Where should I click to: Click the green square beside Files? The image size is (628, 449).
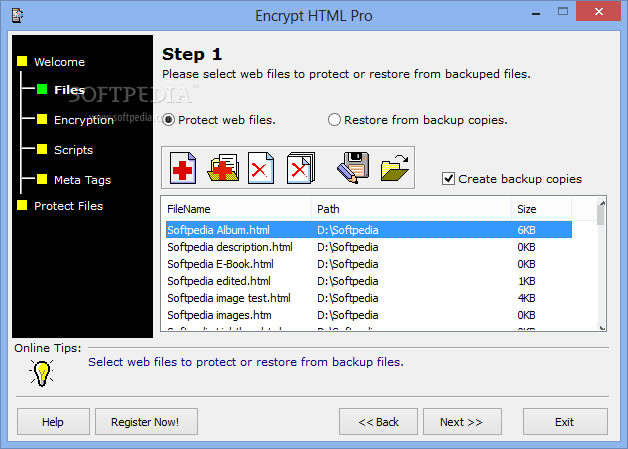click(x=42, y=89)
